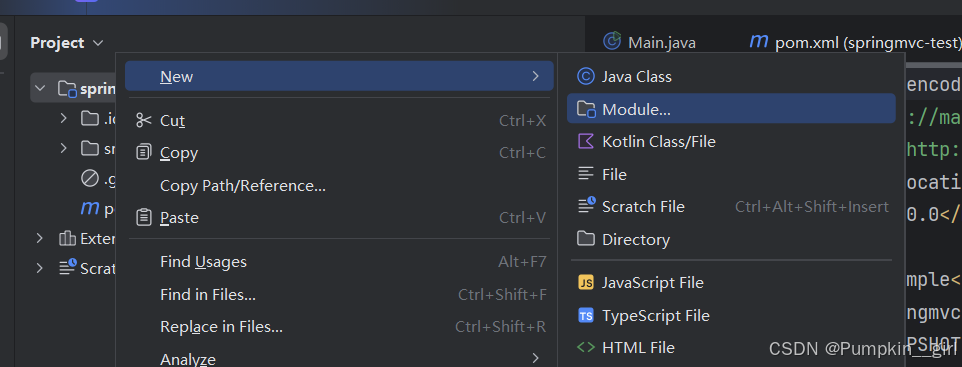Switch to the Main.java tab
This screenshot has height=367, width=962.
(649, 42)
